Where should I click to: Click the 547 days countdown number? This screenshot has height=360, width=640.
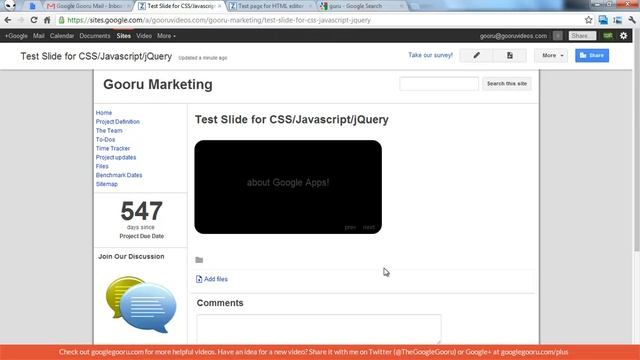pyautogui.click(x=141, y=211)
